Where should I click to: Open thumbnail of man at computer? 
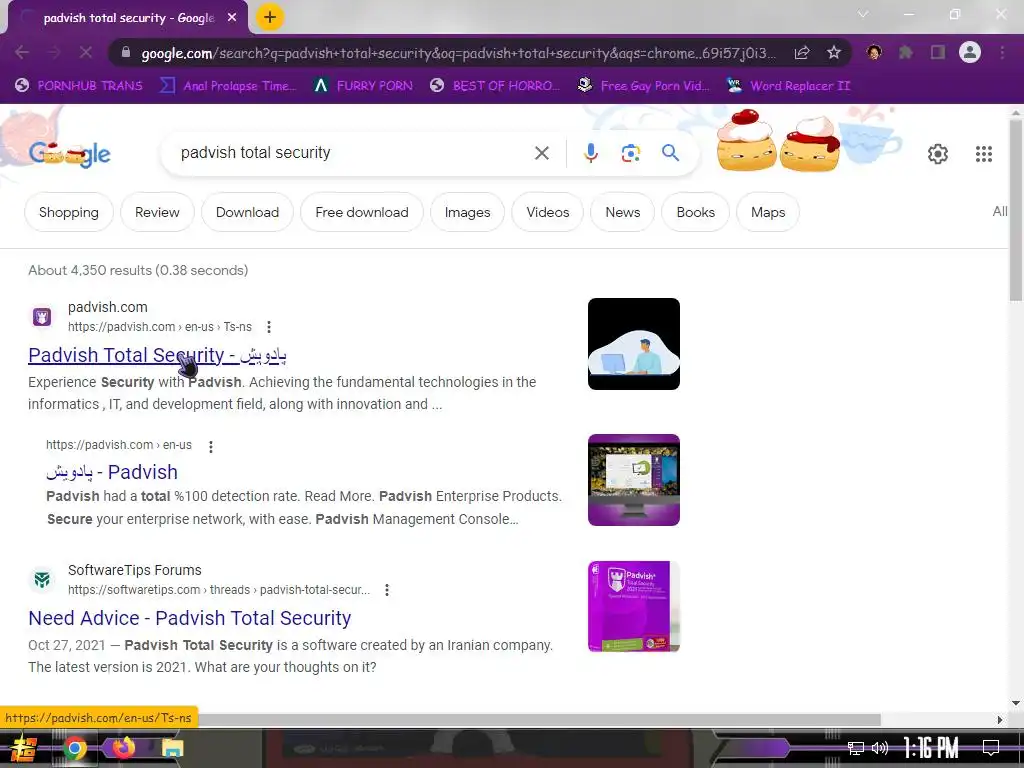click(633, 344)
